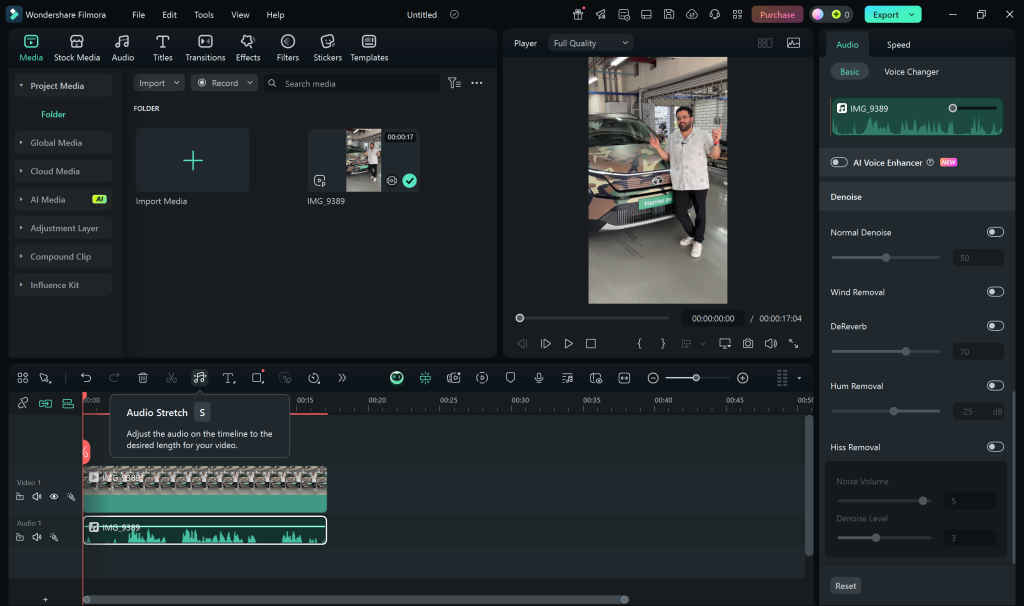Click the Crop tool icon
This screenshot has height=606, width=1024.
pyautogui.click(x=256, y=377)
